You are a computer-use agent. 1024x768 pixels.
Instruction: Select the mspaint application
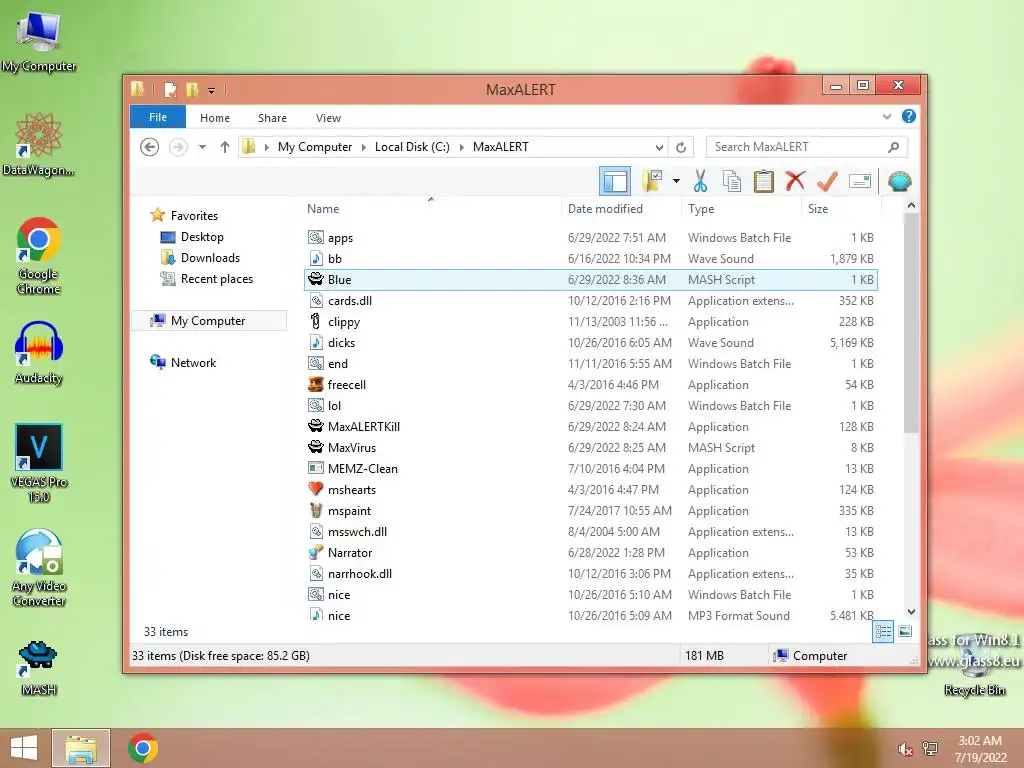tap(590, 511)
